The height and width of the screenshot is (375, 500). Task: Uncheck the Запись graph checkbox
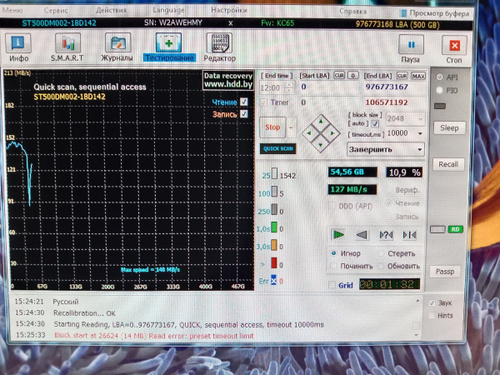click(244, 114)
